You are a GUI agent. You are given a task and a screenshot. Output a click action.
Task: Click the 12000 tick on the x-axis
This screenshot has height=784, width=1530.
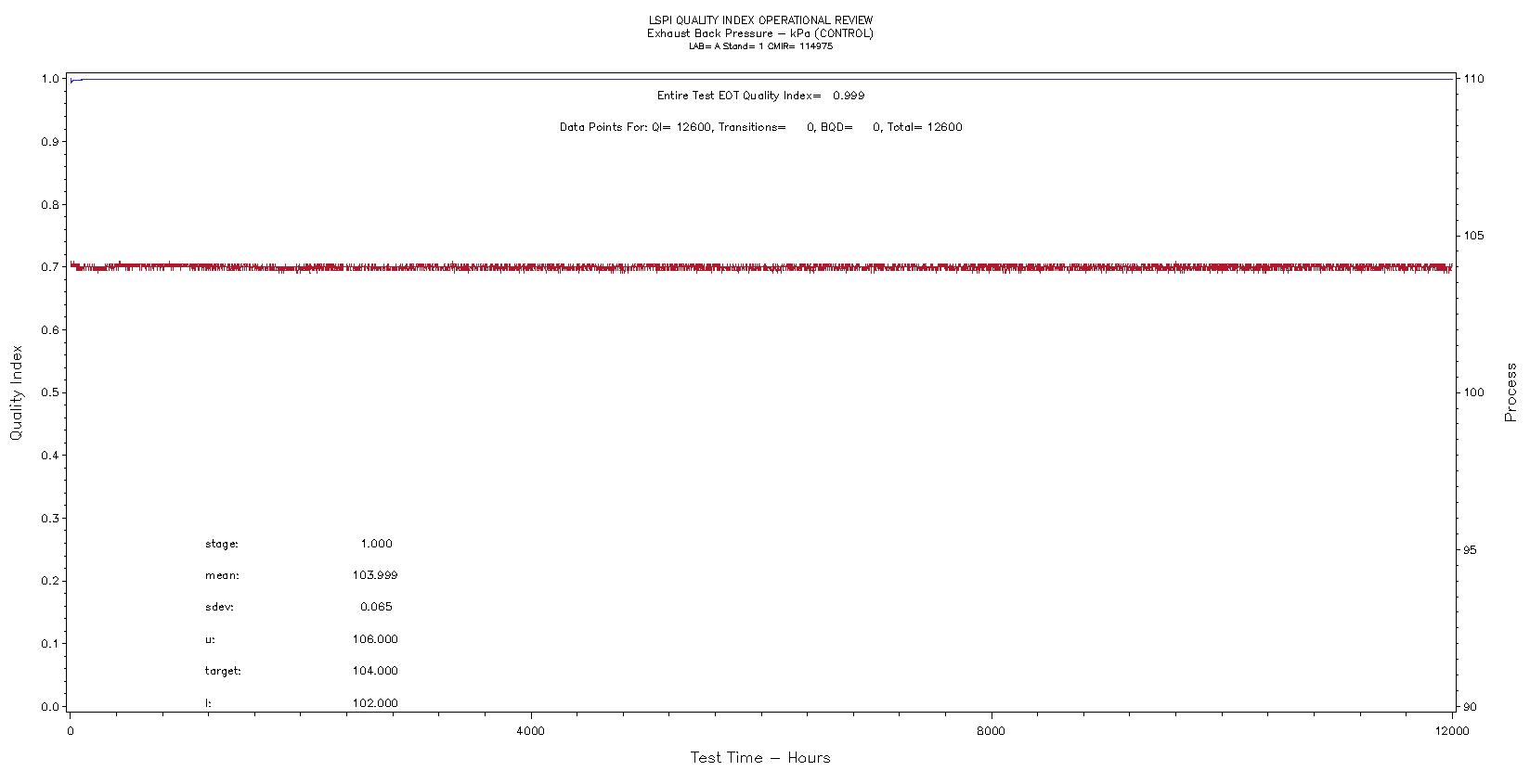coord(1451,731)
